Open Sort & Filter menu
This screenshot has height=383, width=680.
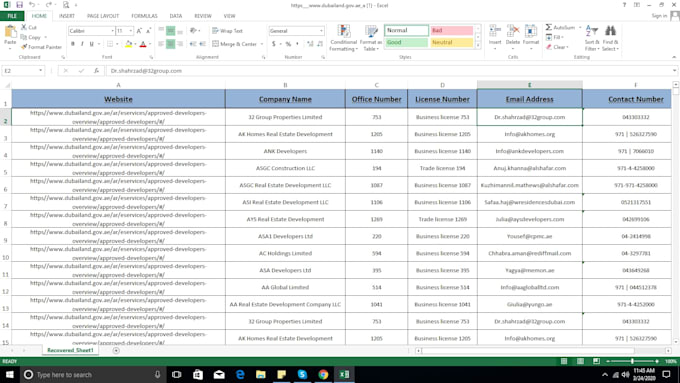pyautogui.click(x=592, y=38)
